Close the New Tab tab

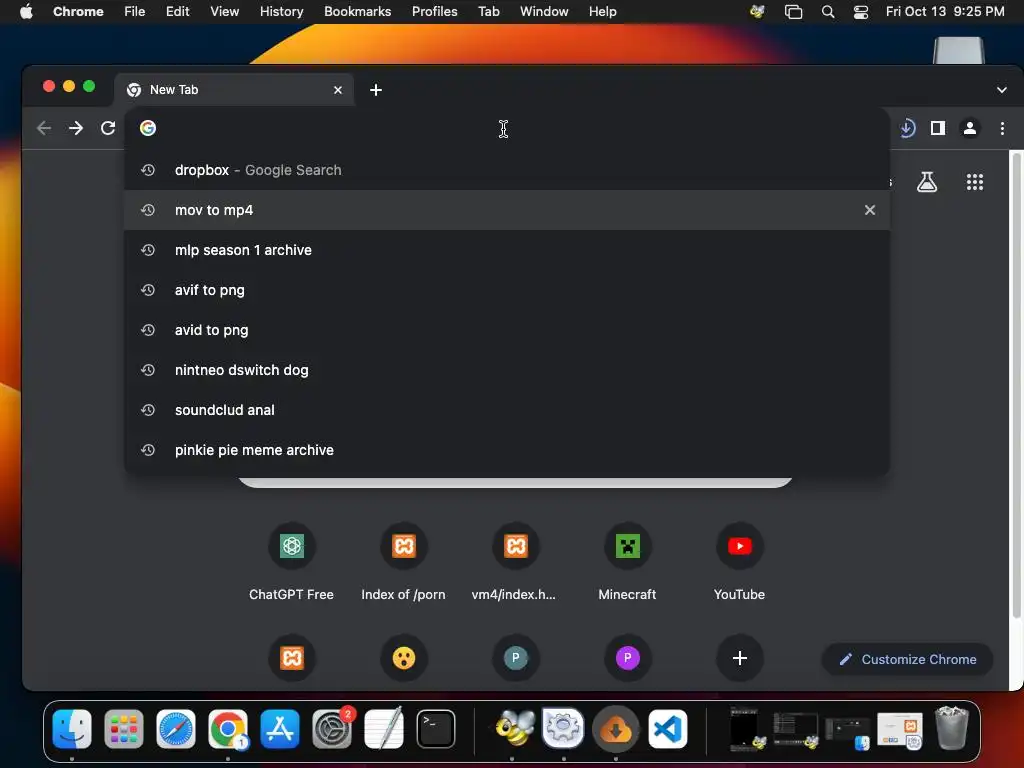pos(338,90)
